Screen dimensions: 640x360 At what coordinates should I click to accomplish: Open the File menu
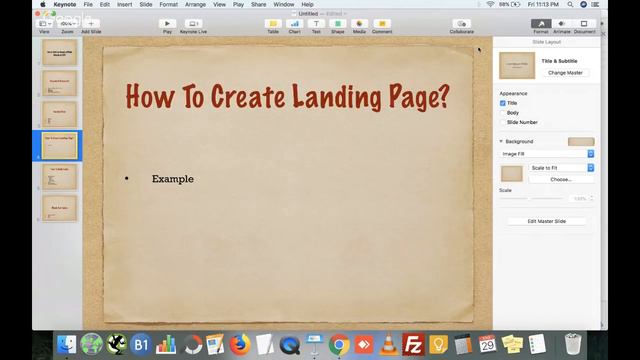pyautogui.click(x=88, y=4)
